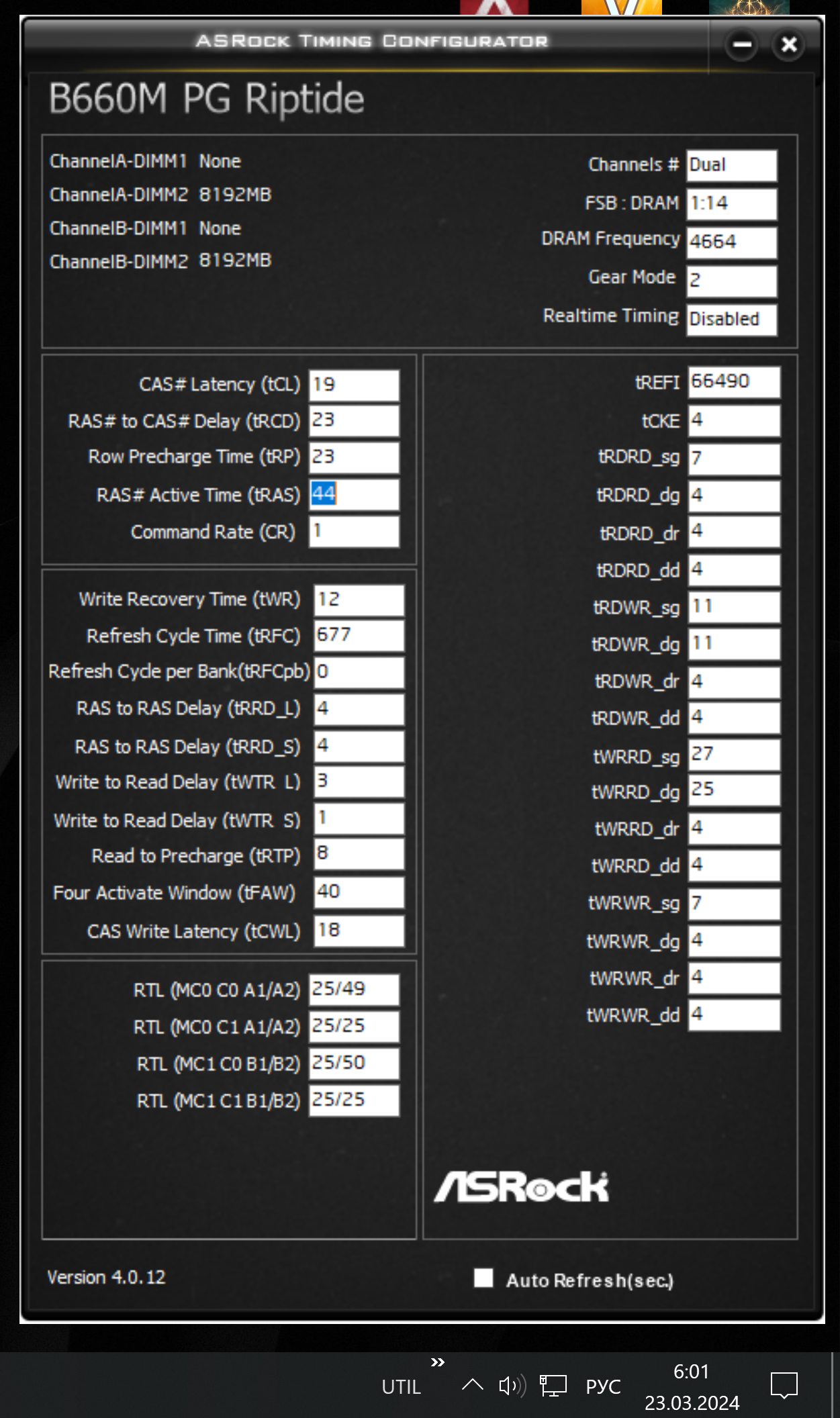Viewport: 840px width, 1418px height.
Task: Click the ASRock logo
Action: 522,1186
